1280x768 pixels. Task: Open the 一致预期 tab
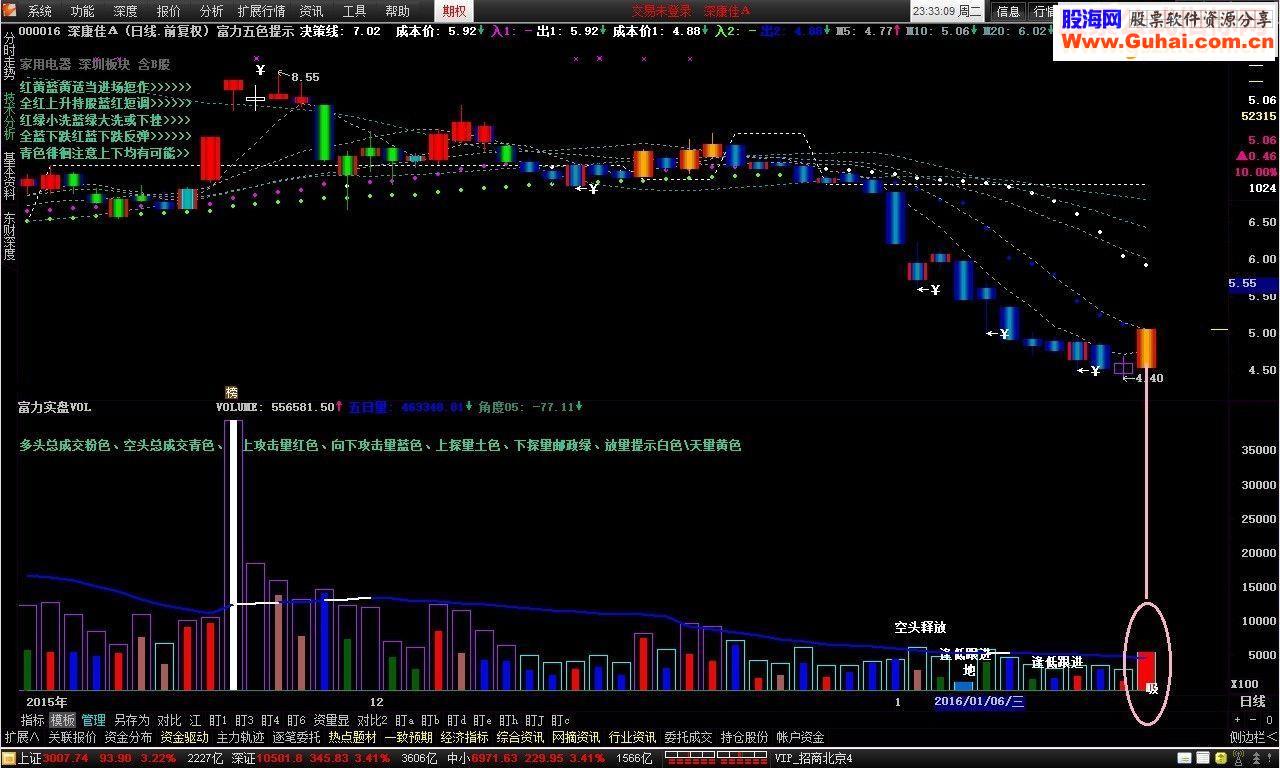tap(408, 737)
